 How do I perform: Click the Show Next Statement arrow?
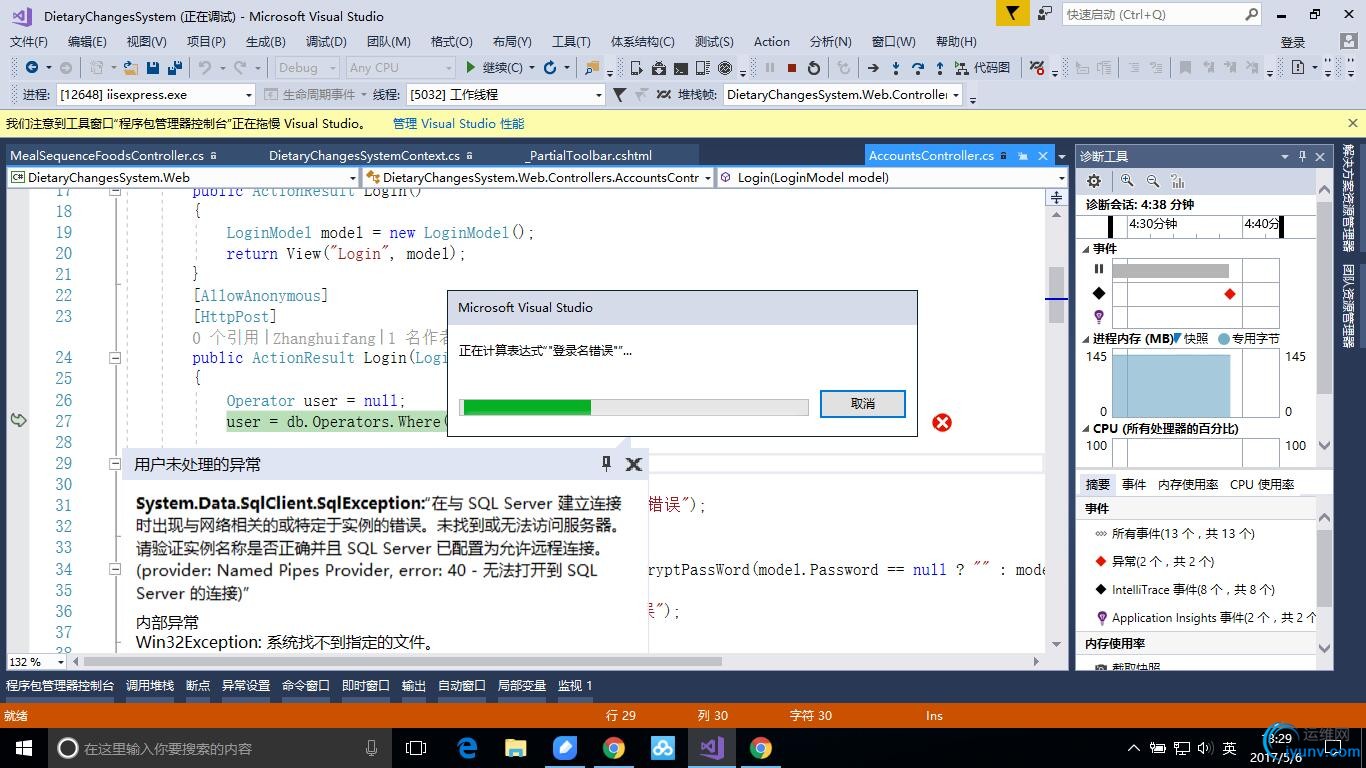(x=873, y=68)
